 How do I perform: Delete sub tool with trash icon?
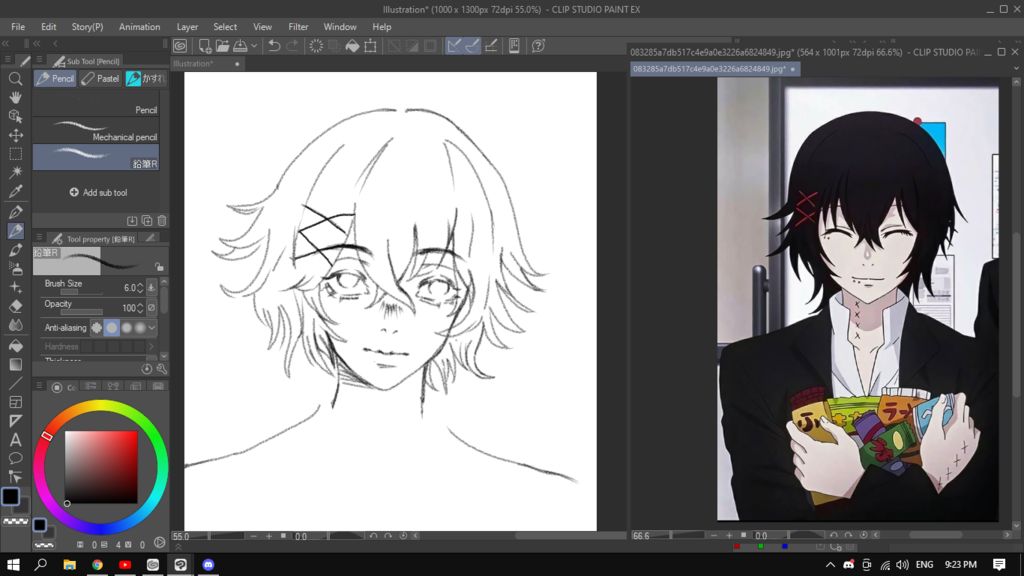(162, 221)
